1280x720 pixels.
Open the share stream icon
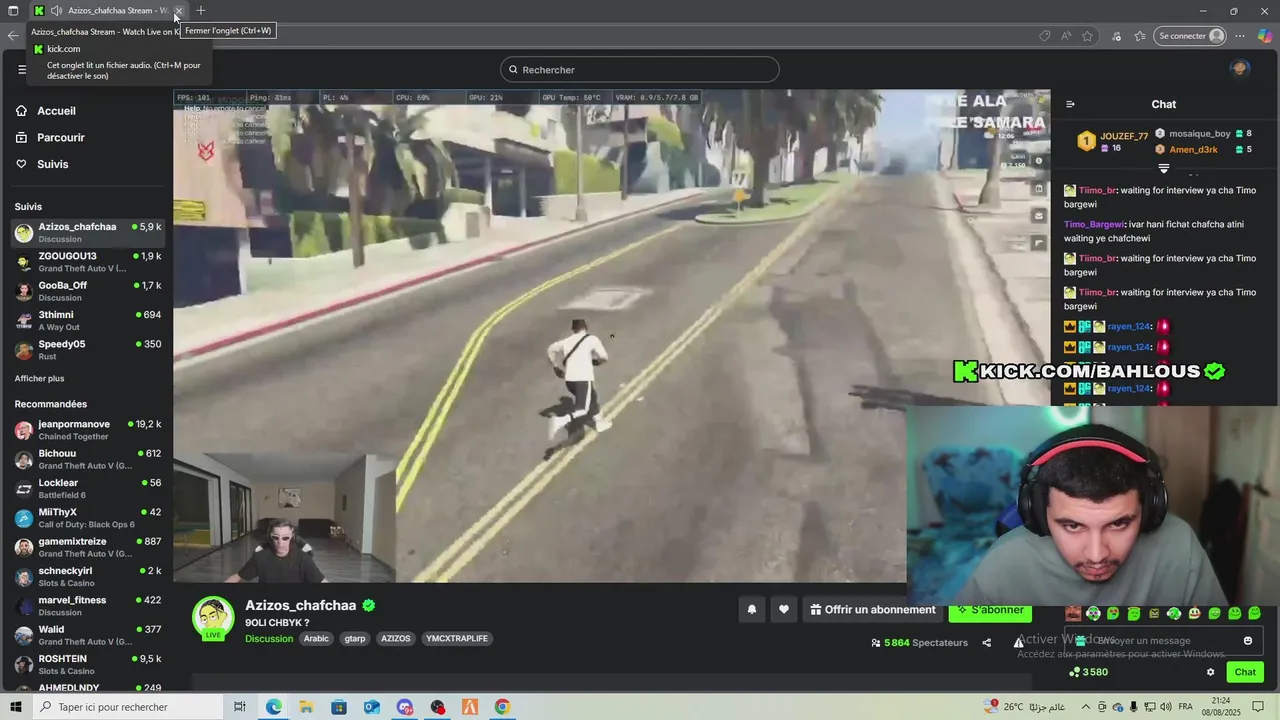(987, 643)
